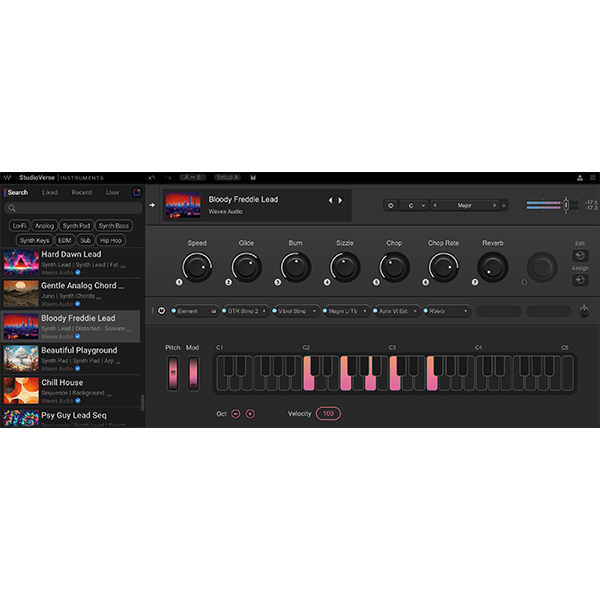
Task: Toggle the GTR Stmp 2 bypass dot
Action: point(224,311)
